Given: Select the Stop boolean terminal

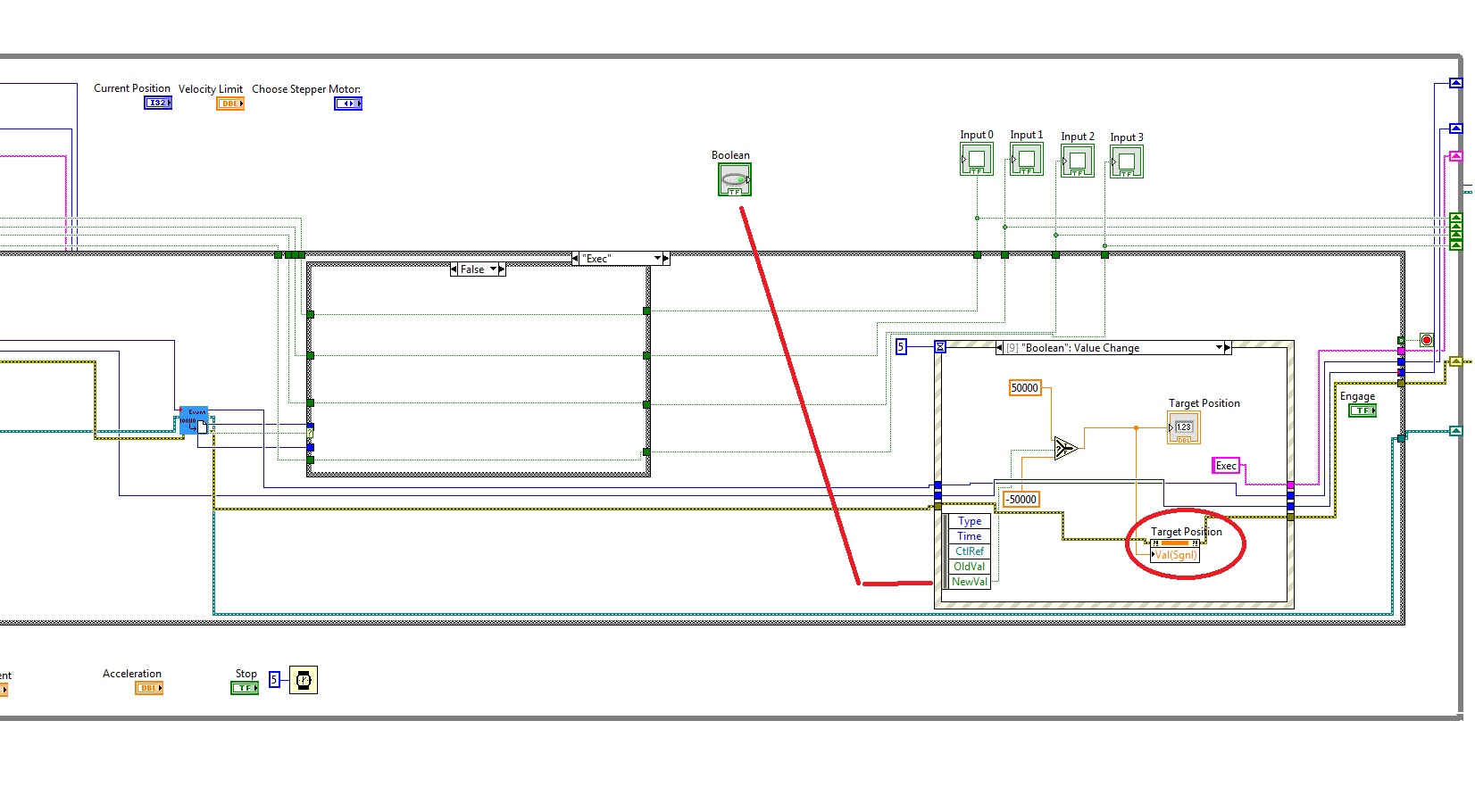Looking at the screenshot, I should click(x=245, y=688).
